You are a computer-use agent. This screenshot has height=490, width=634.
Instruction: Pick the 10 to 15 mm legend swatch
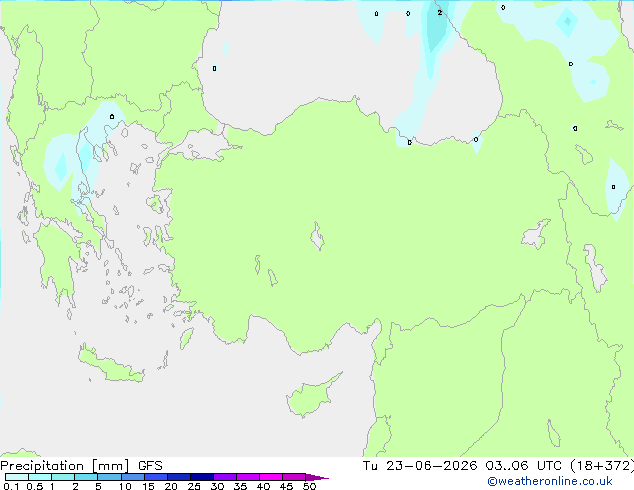132,477
